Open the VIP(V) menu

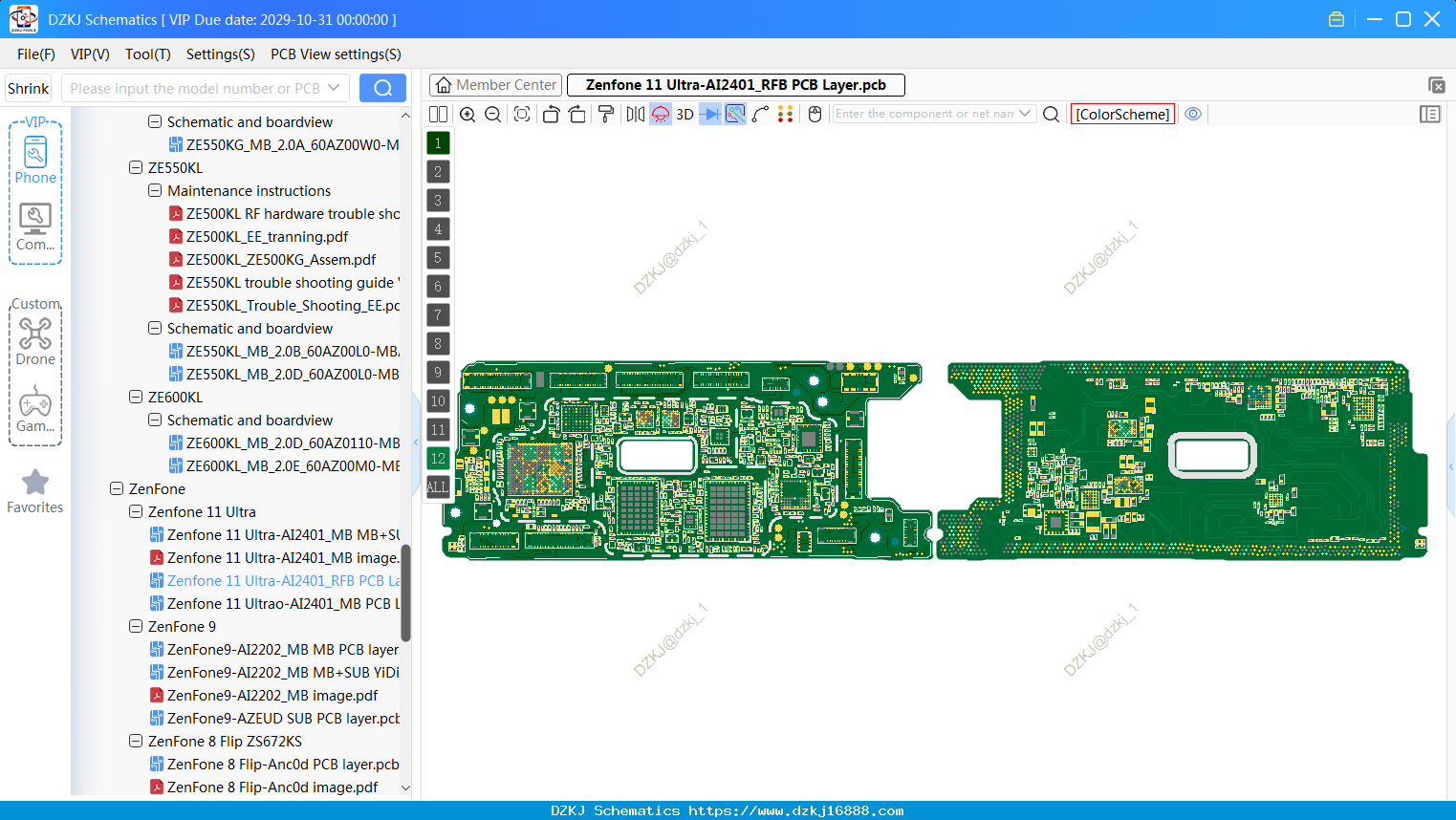(90, 54)
